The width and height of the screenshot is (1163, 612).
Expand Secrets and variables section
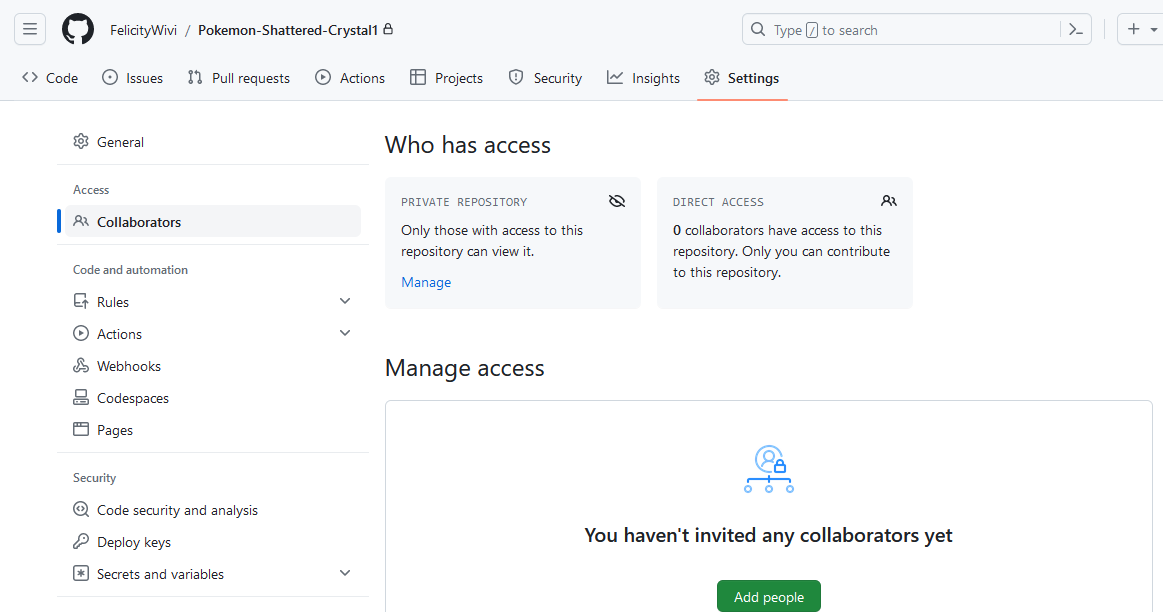tap(345, 574)
